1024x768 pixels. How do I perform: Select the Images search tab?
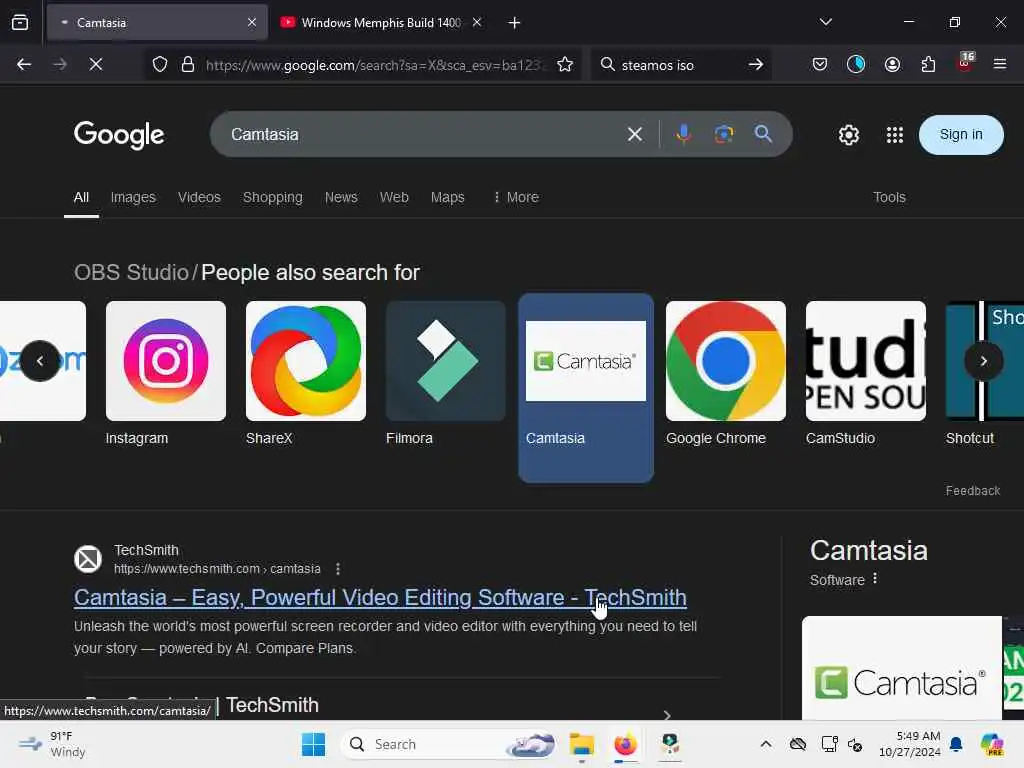coord(133,197)
